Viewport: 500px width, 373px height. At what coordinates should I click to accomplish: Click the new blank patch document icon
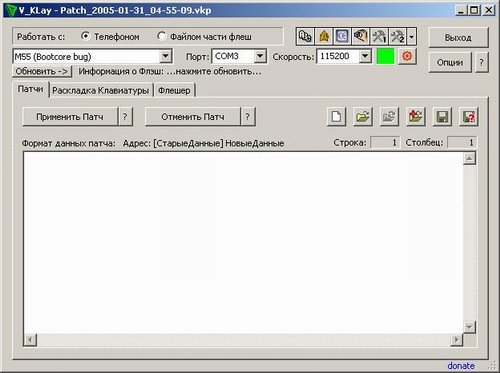pyautogui.click(x=336, y=117)
